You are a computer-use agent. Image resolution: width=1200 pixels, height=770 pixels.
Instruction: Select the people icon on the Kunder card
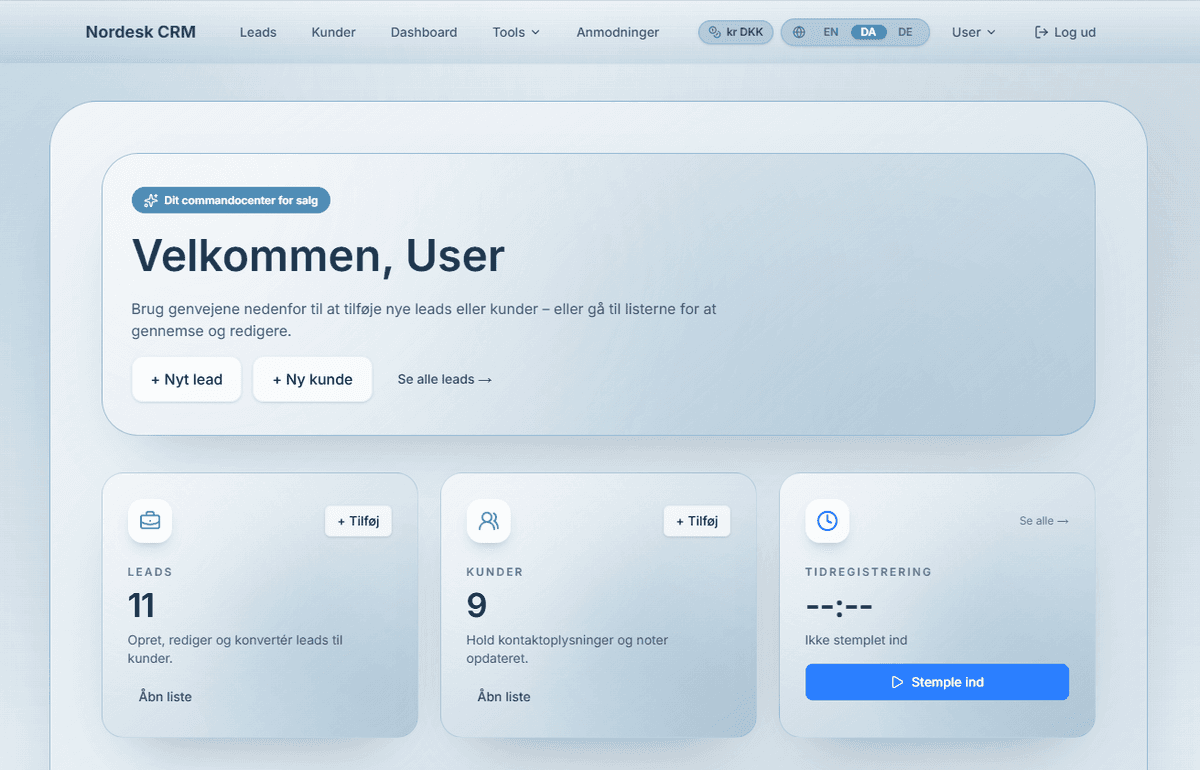pyautogui.click(x=488, y=520)
